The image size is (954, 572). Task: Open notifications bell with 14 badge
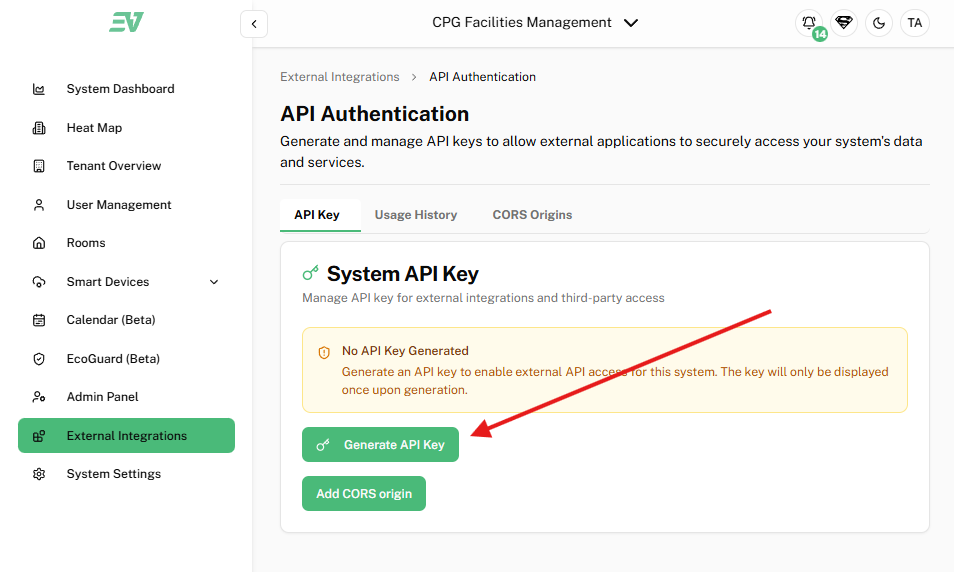click(x=809, y=23)
